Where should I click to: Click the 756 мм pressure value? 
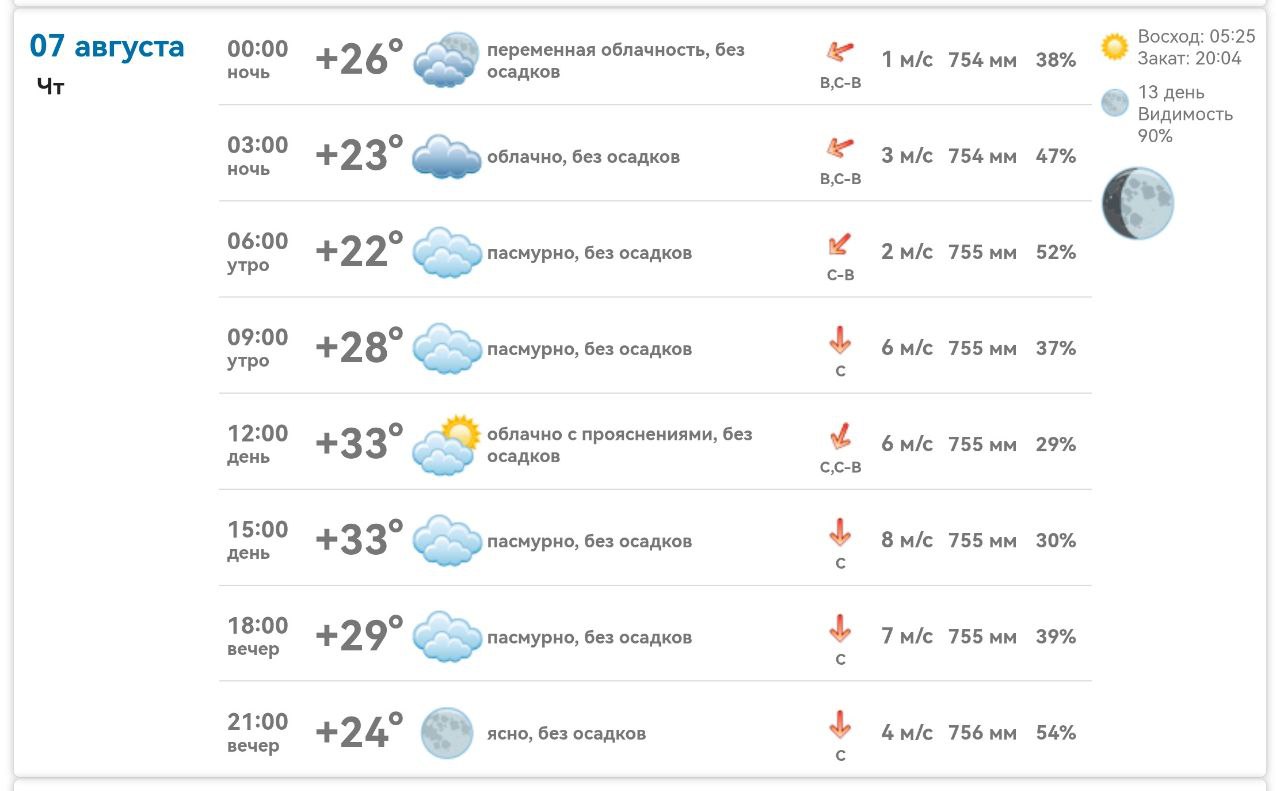982,732
